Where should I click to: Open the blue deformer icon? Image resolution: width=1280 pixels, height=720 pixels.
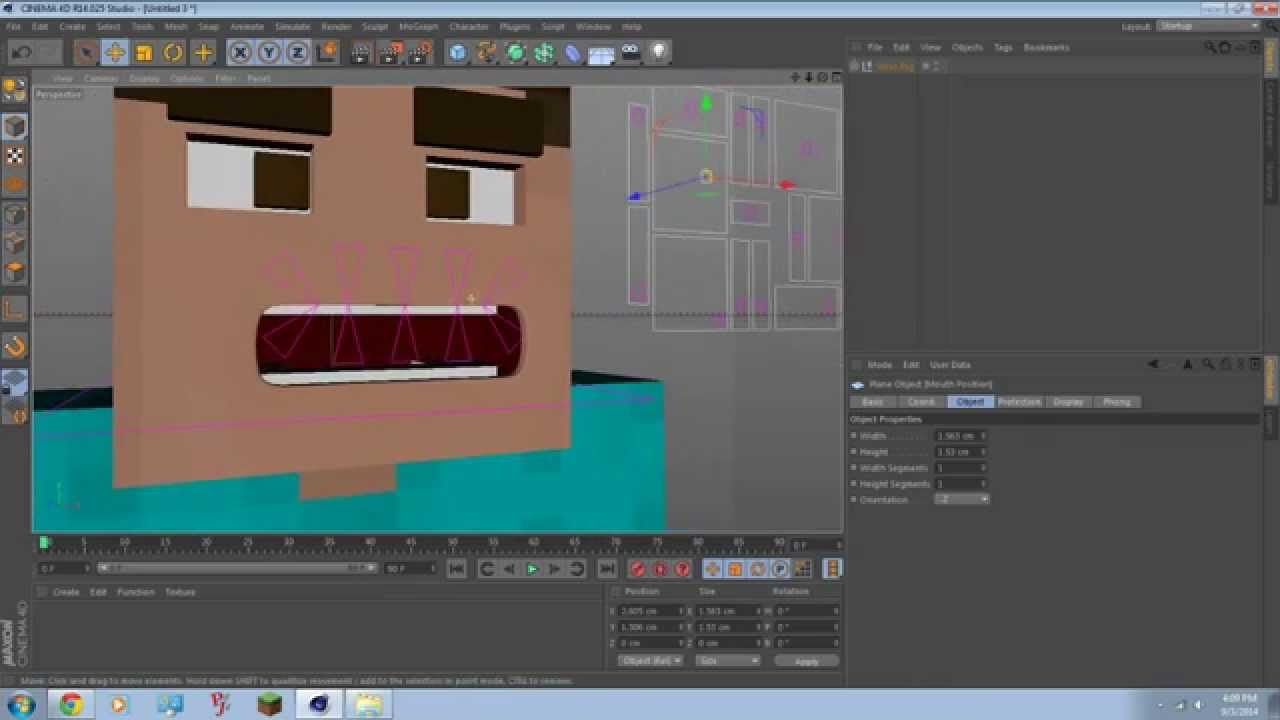573,53
